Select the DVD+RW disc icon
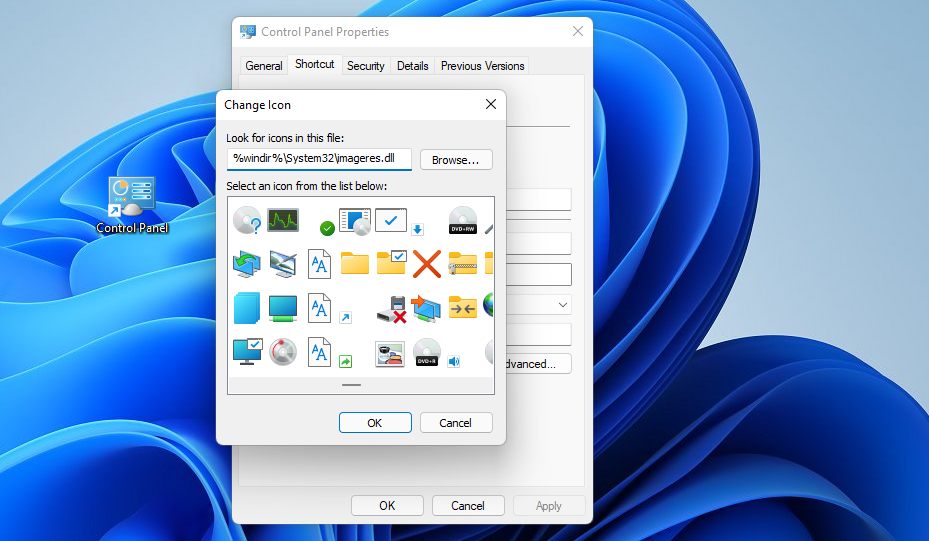The image size is (929, 541). point(463,220)
